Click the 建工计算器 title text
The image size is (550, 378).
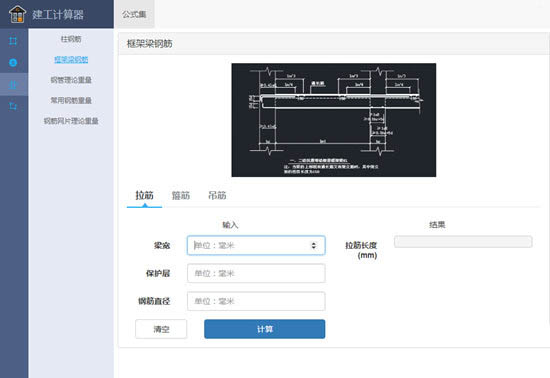point(58,15)
